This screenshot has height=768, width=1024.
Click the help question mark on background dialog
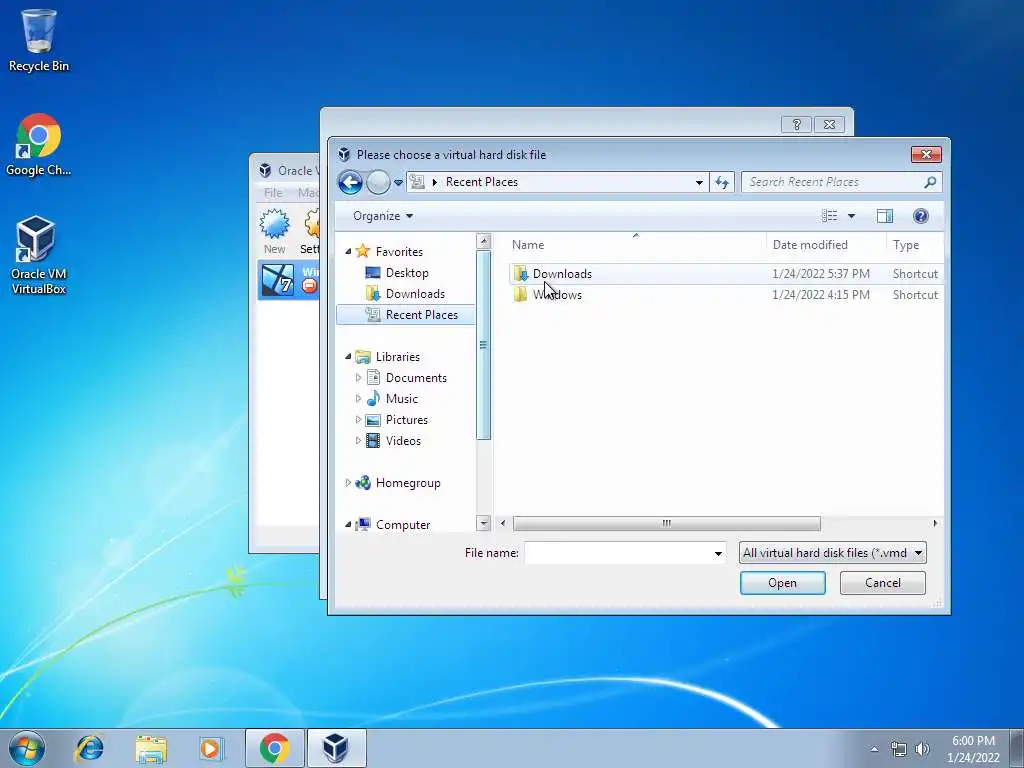(x=796, y=124)
